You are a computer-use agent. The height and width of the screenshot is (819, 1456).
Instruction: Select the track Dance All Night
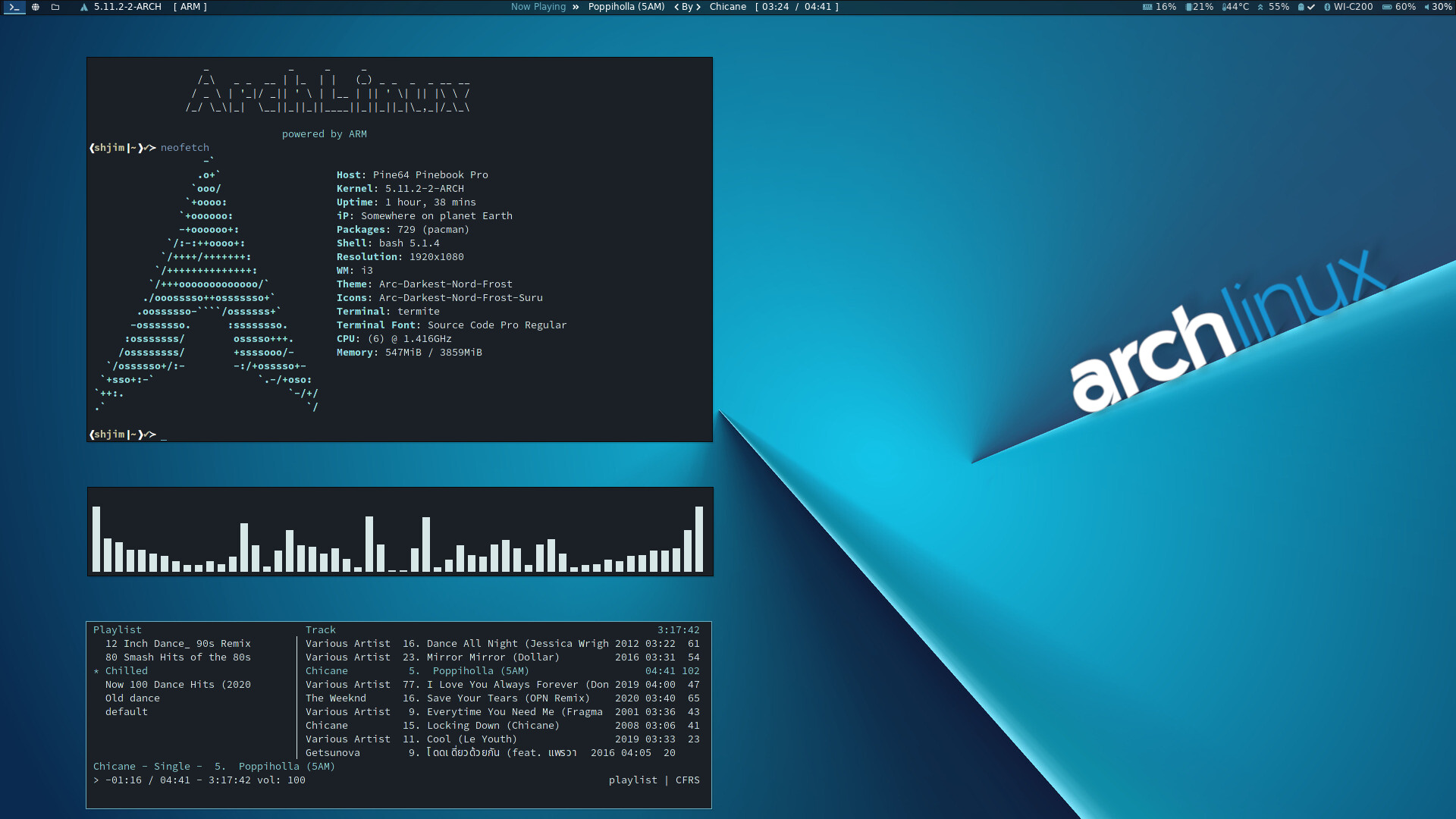[502, 644]
